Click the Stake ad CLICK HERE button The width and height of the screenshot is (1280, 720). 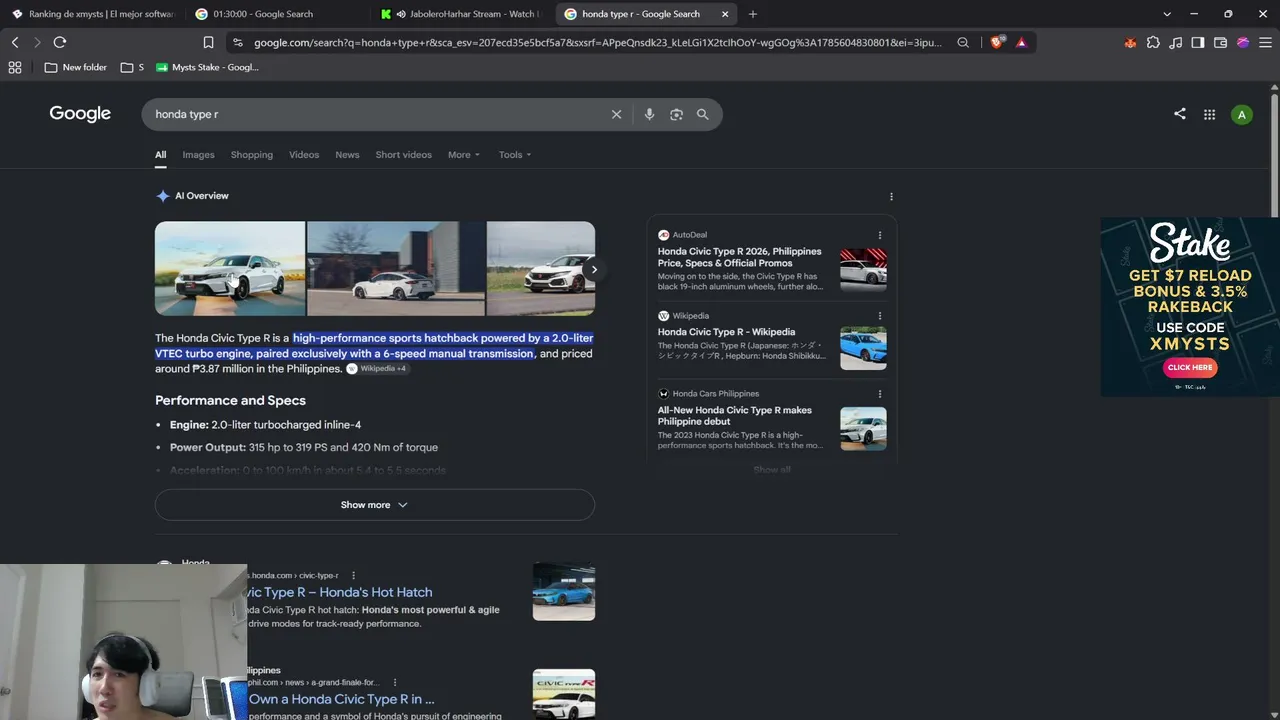coord(1190,367)
